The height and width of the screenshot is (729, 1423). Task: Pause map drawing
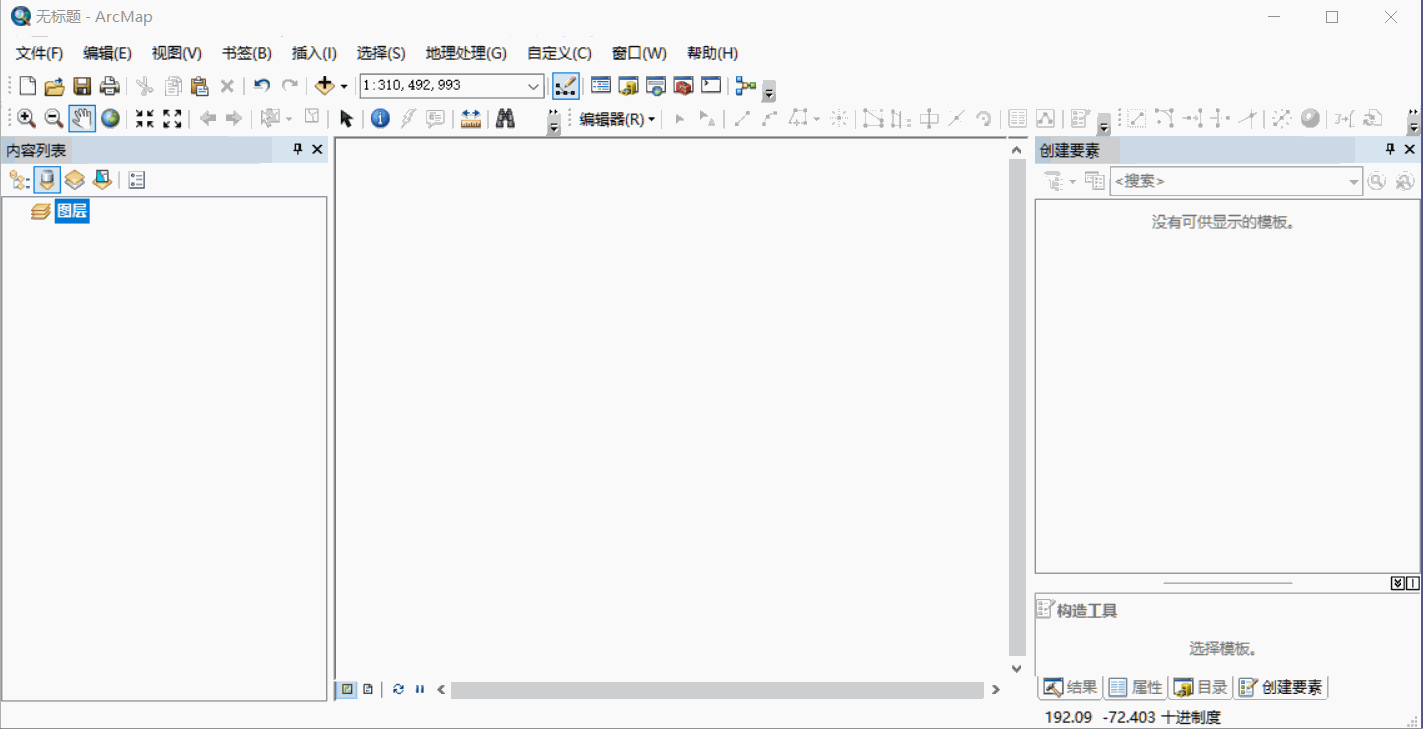tap(420, 689)
